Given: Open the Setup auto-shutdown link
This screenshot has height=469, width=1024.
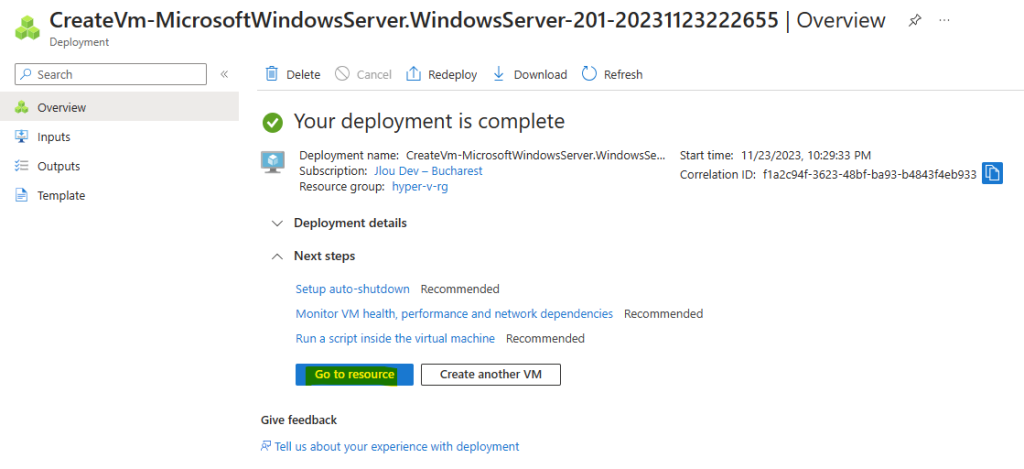Looking at the screenshot, I should tap(353, 289).
